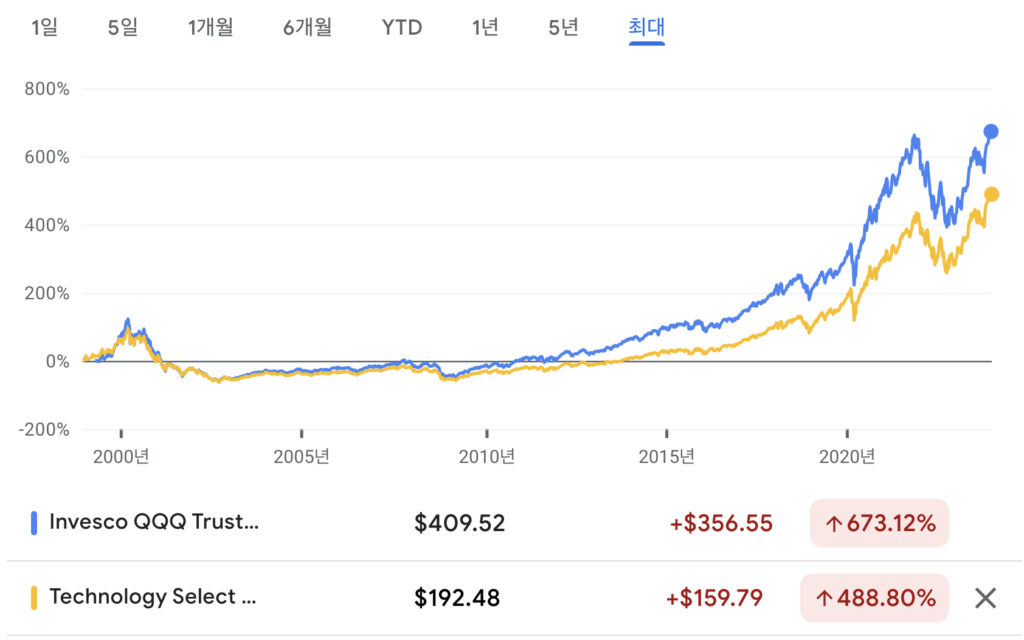The height and width of the screenshot is (640, 1024).
Task: Click the $409.52 QQQ price
Action: 459,523
